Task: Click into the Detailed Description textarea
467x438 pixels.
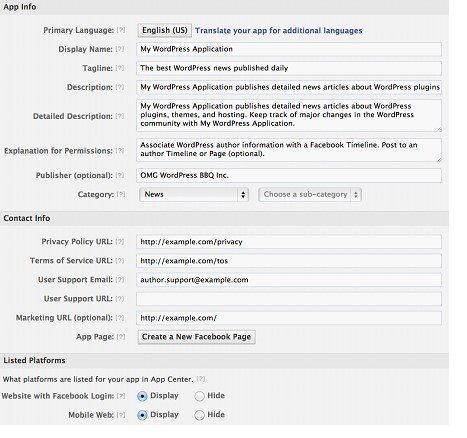Action: [289, 115]
